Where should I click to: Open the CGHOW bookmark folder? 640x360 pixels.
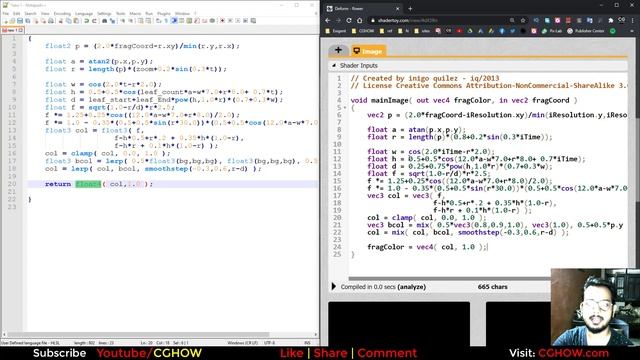pyautogui.click(x=363, y=31)
